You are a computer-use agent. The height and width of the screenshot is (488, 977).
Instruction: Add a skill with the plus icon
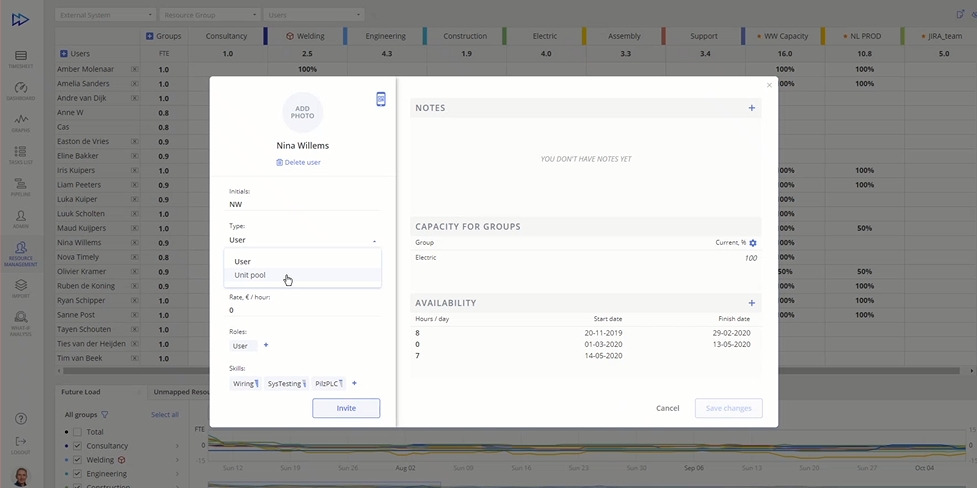click(x=354, y=383)
